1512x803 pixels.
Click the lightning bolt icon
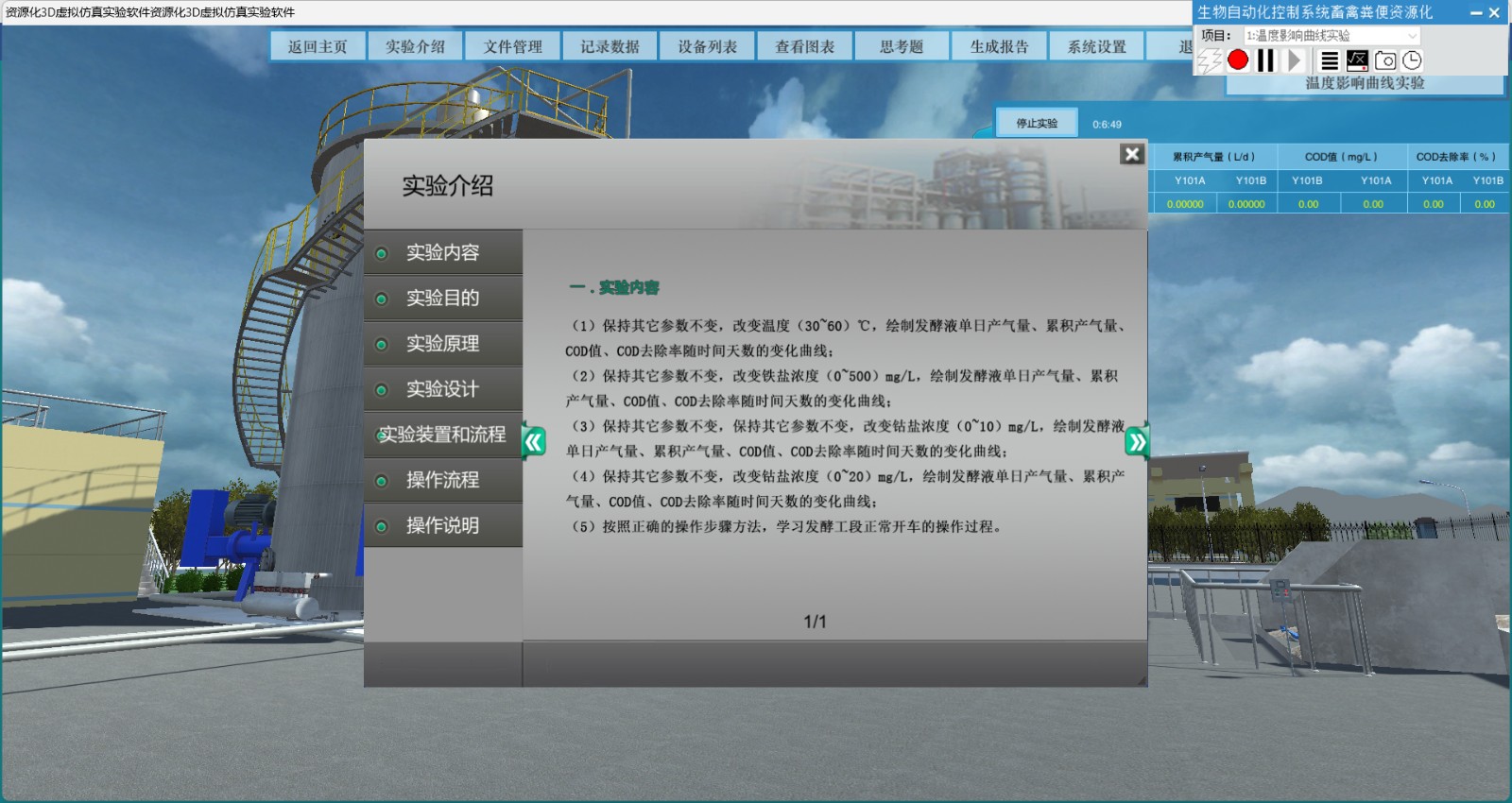(1210, 60)
